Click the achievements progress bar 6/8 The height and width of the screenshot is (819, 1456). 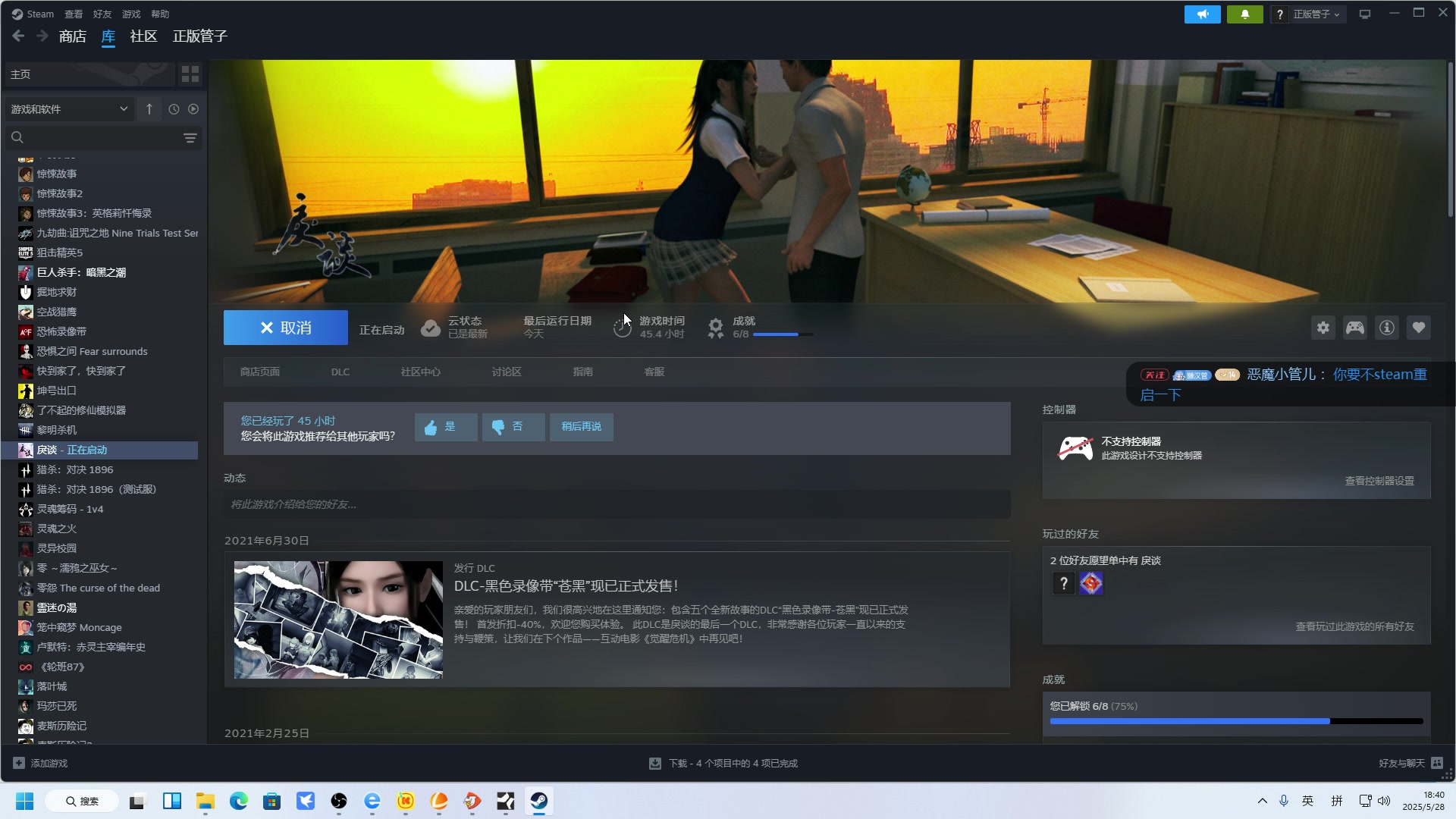tap(783, 334)
